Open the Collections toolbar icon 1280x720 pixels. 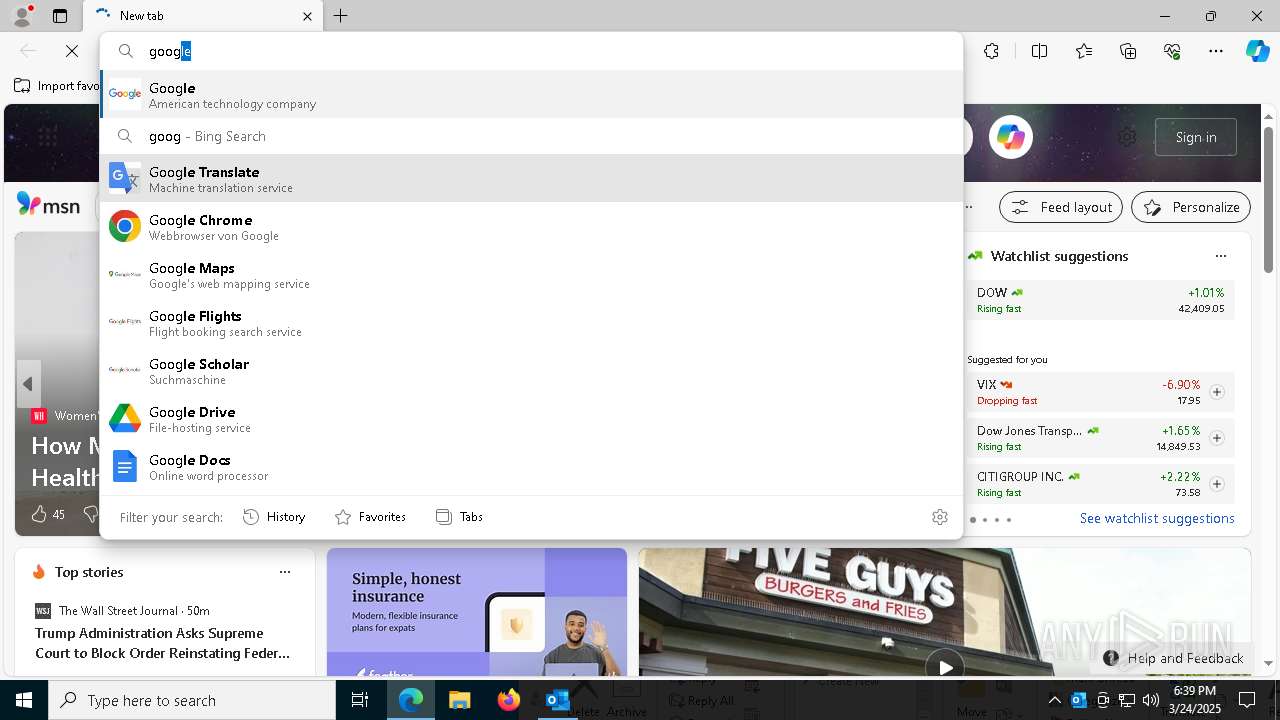[x=1128, y=51]
